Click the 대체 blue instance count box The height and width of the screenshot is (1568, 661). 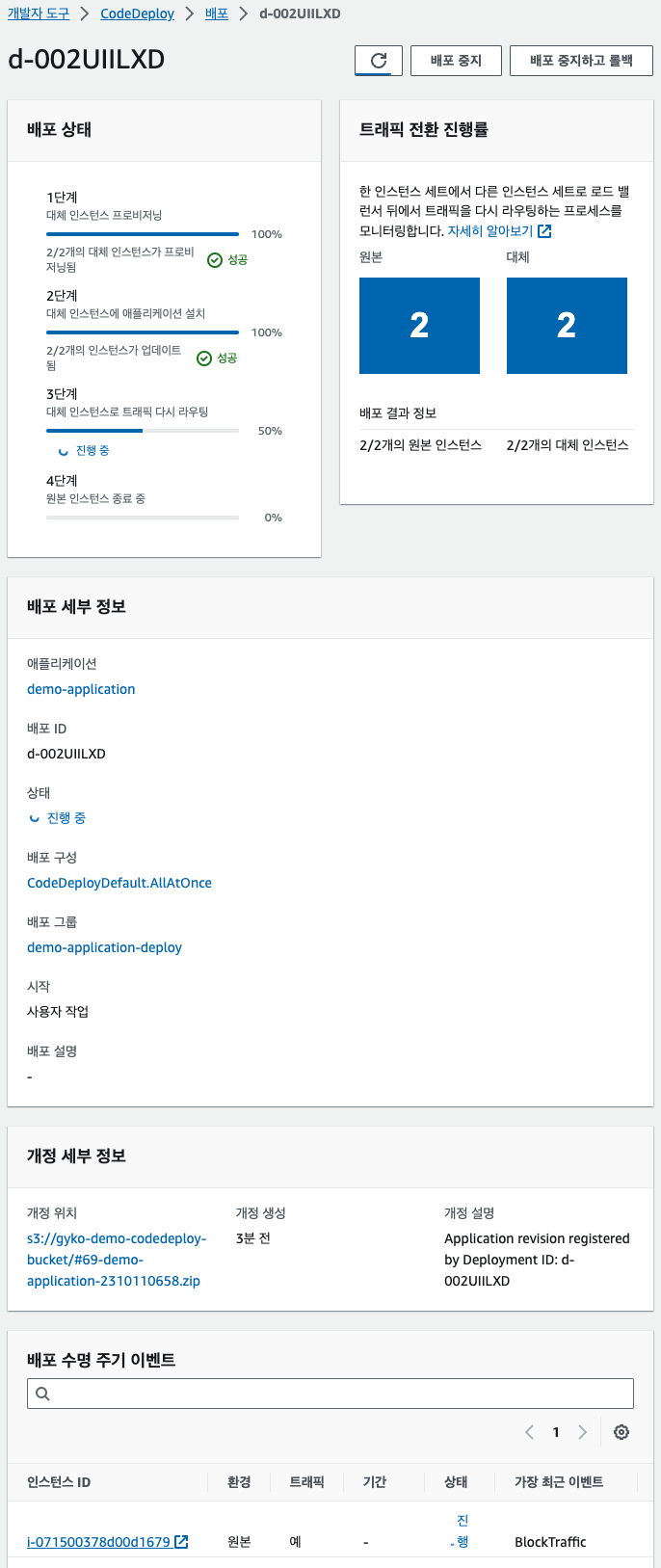[567, 326]
